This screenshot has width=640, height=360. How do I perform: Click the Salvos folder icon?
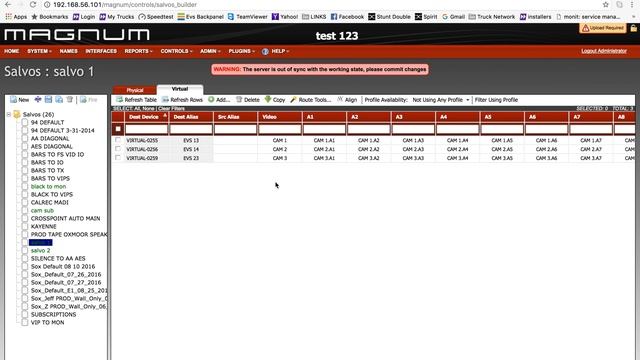[17, 114]
